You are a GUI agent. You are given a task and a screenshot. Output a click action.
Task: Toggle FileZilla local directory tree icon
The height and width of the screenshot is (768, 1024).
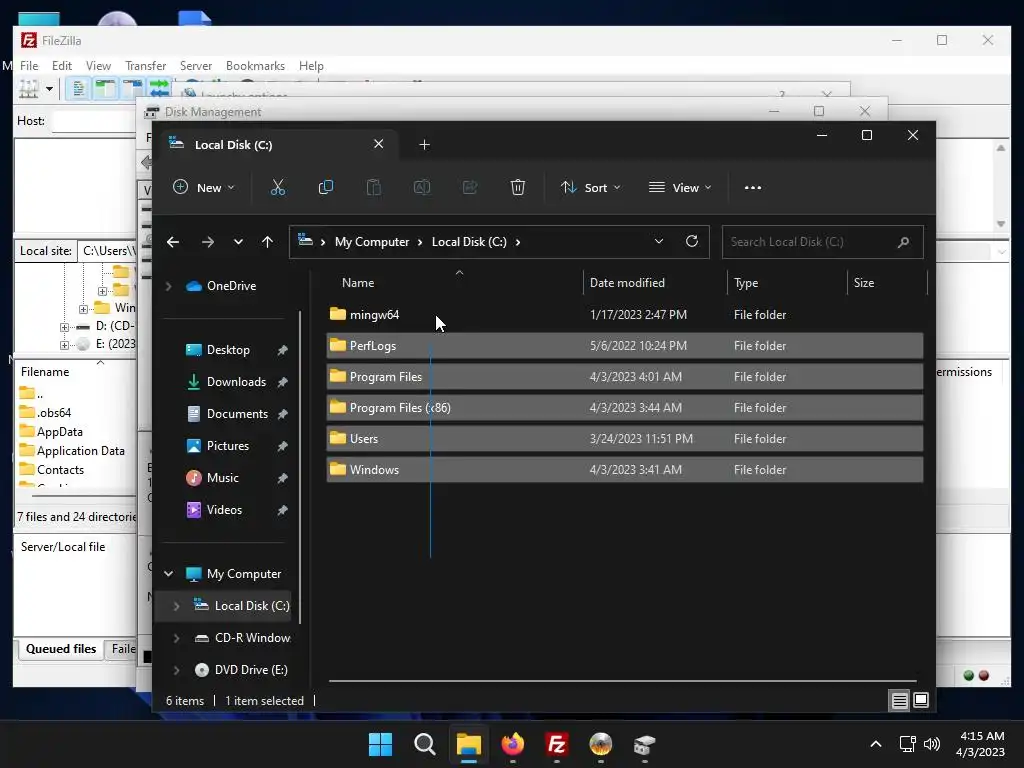coord(104,88)
